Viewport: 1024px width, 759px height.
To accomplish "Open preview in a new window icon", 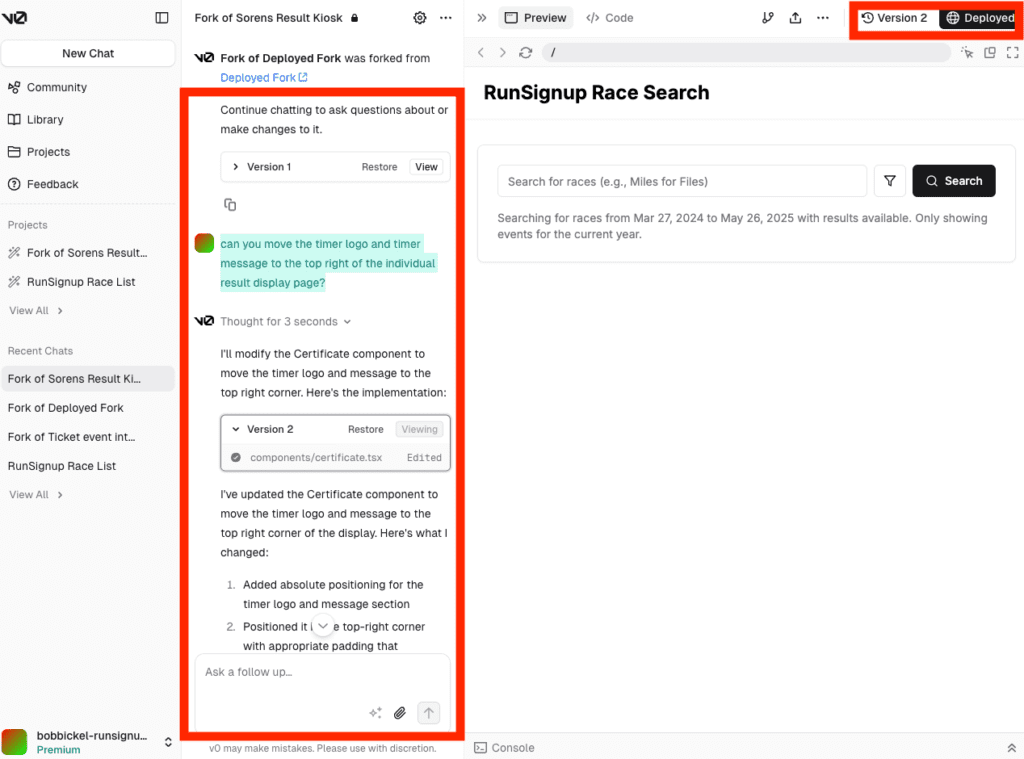I will [990, 52].
